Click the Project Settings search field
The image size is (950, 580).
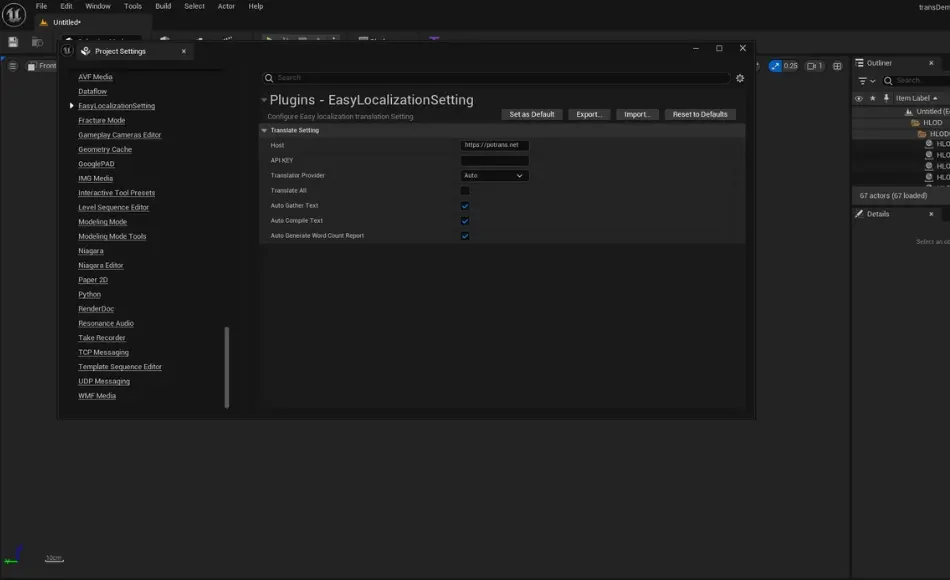point(497,78)
